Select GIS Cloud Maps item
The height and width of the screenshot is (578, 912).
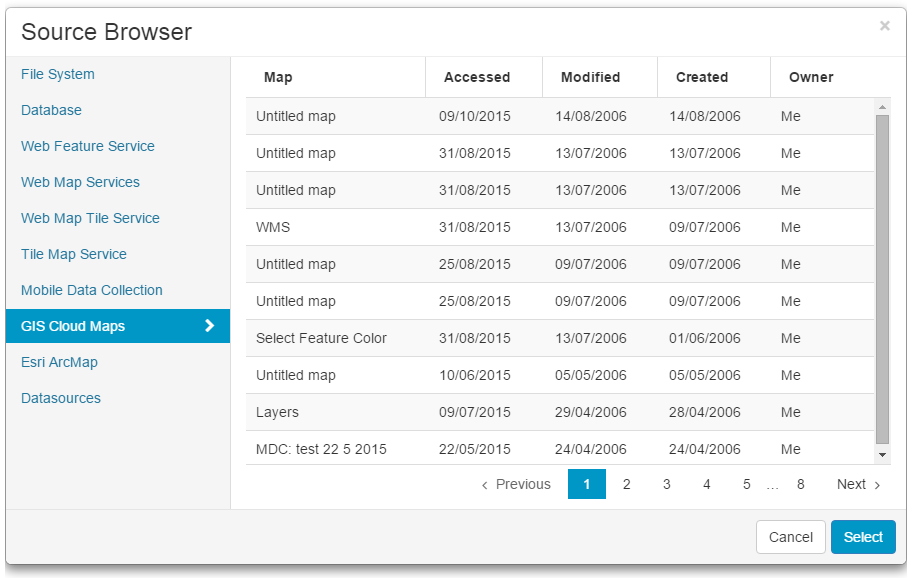pos(118,326)
